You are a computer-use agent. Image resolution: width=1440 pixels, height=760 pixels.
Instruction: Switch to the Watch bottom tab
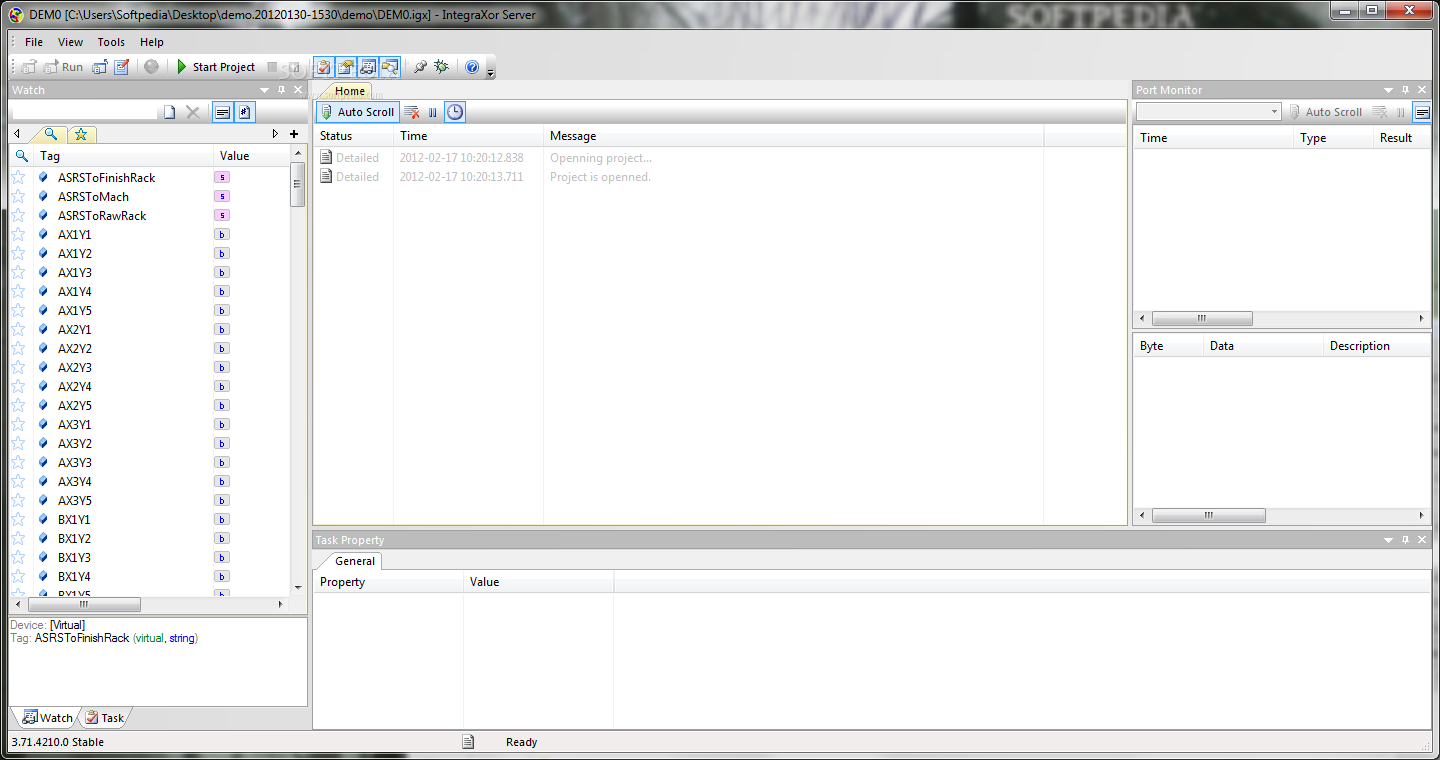coord(47,717)
